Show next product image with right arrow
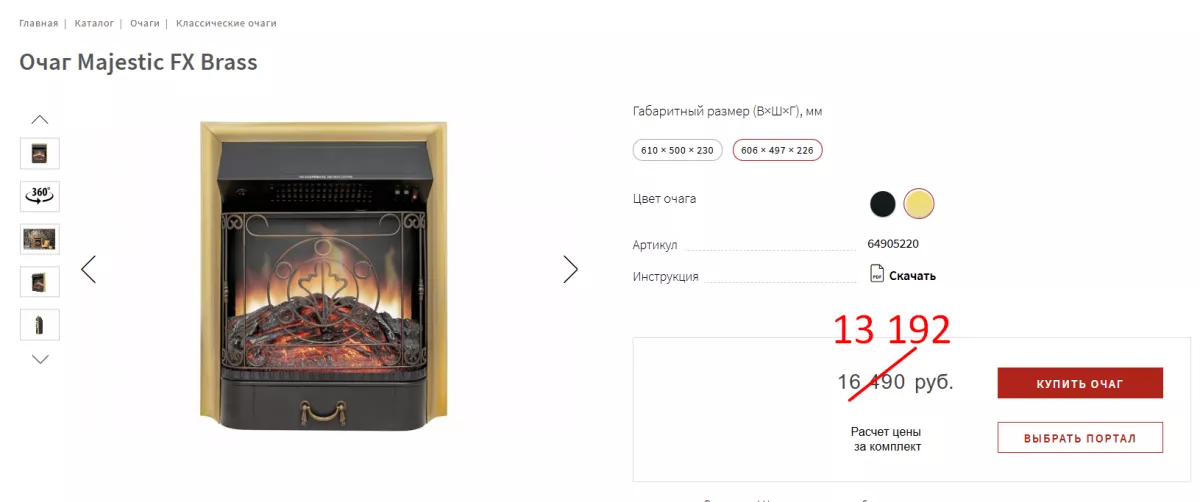 [x=570, y=269]
